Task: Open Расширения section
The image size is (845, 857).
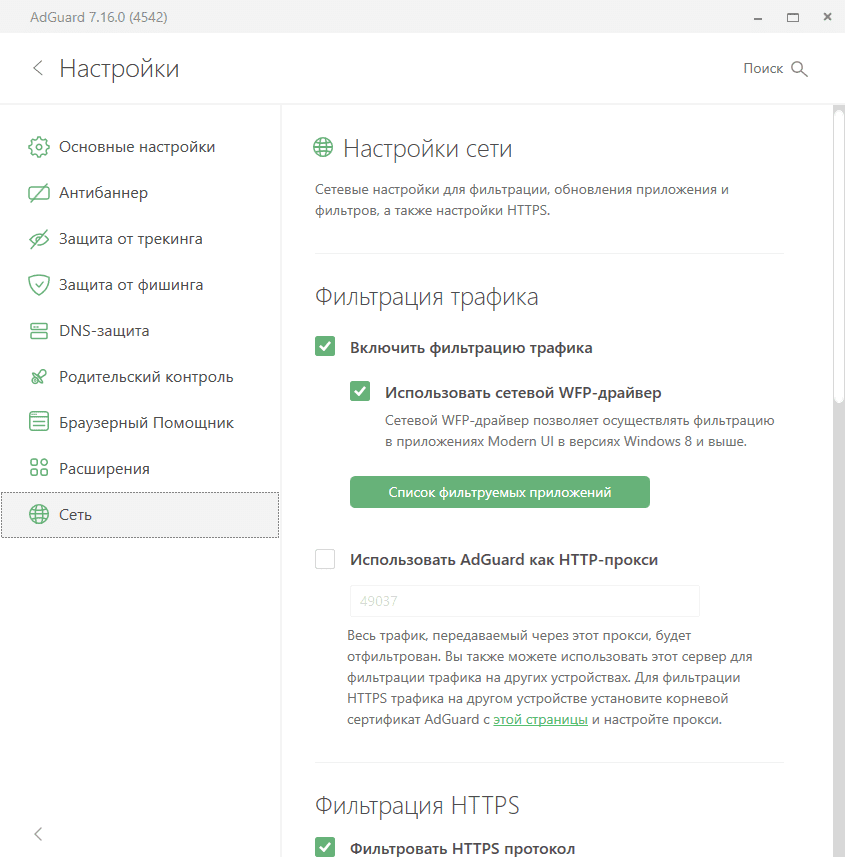Action: click(140, 468)
